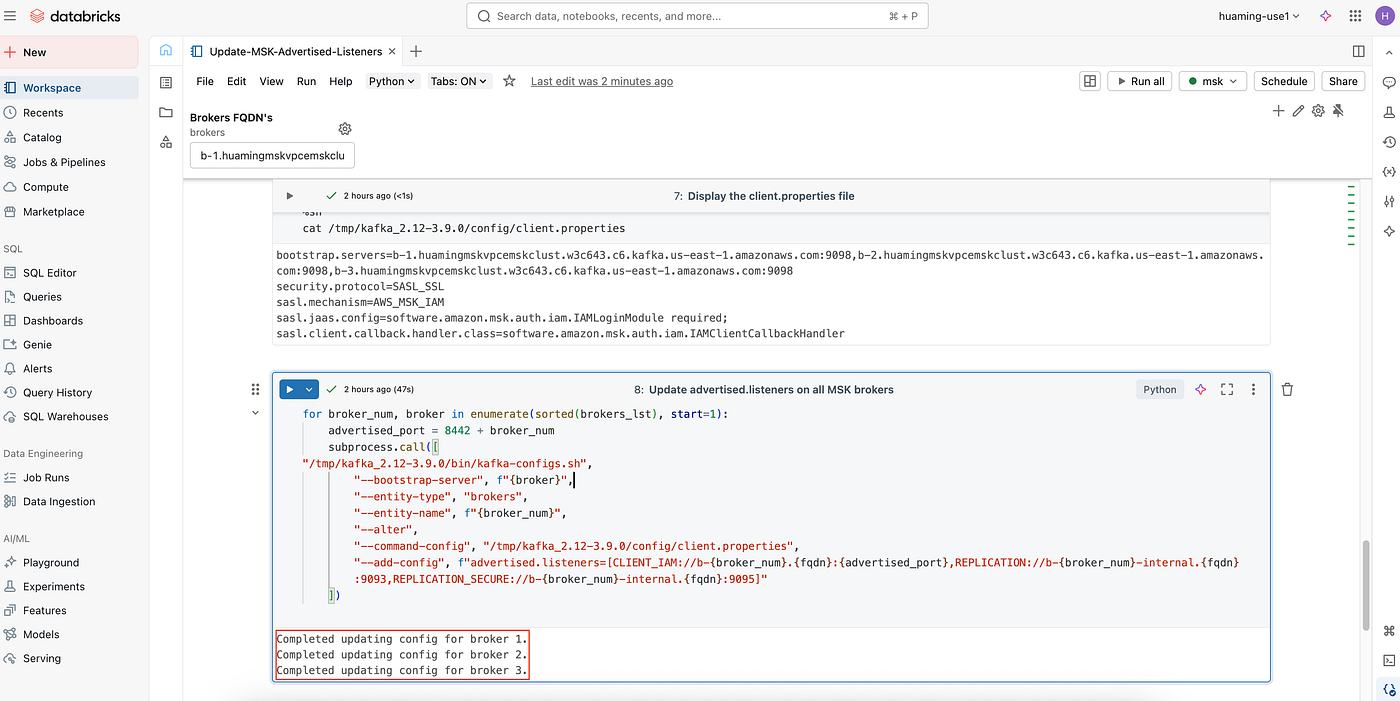Open Jobs & Pipelines in sidebar
1400x701 pixels.
tap(69, 162)
